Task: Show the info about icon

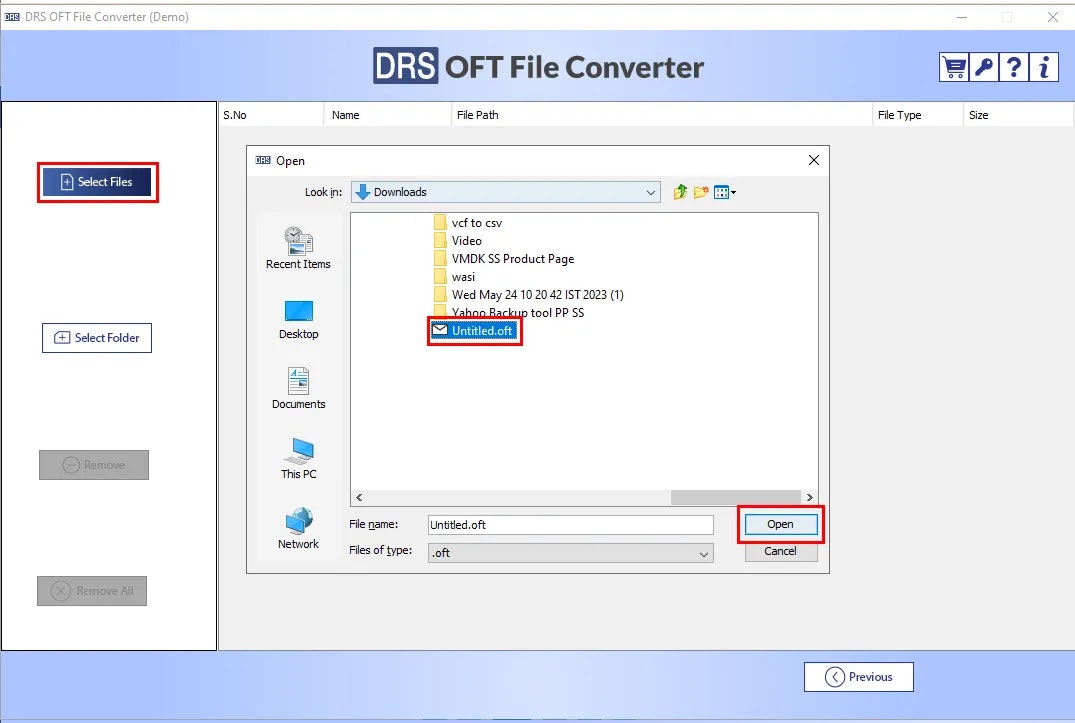Action: (x=1044, y=67)
